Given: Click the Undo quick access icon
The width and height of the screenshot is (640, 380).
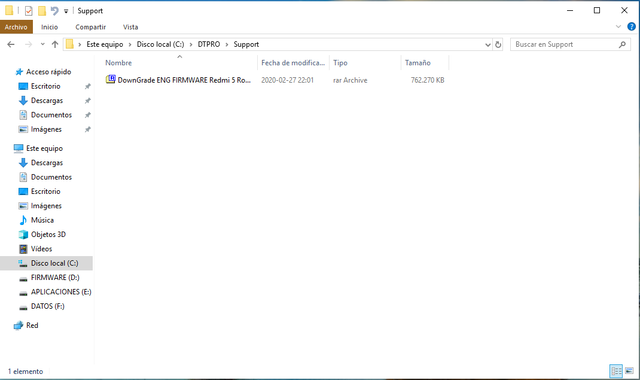Looking at the screenshot, I should (x=55, y=11).
